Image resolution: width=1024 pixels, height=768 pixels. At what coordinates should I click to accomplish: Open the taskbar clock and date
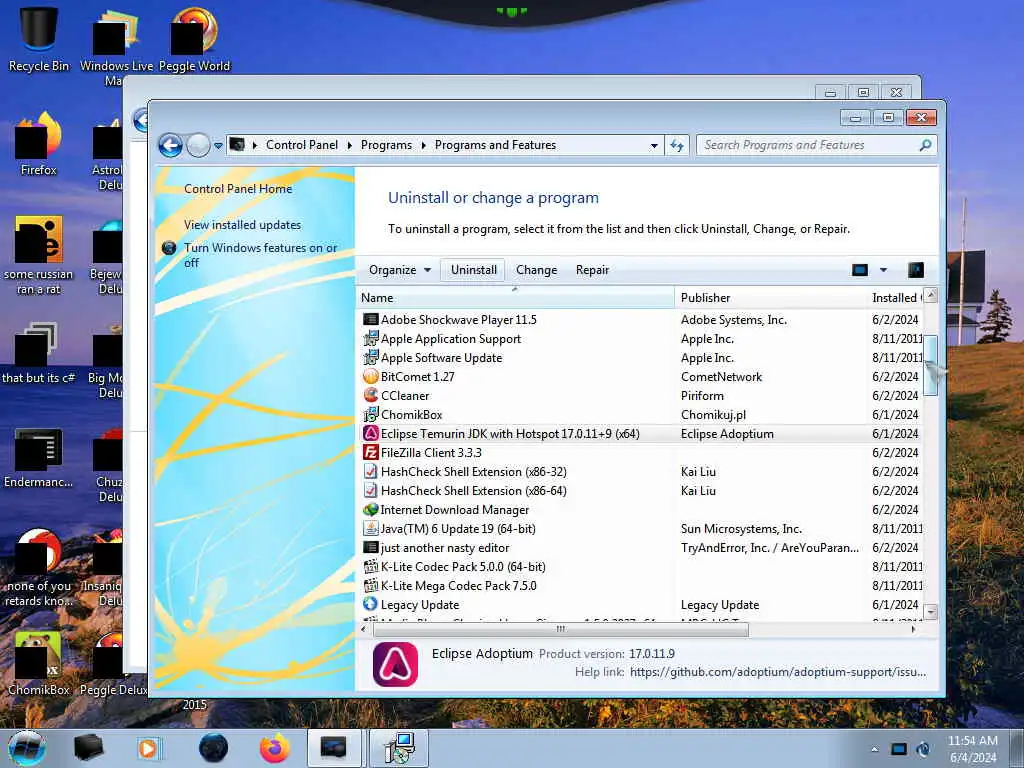click(x=972, y=749)
